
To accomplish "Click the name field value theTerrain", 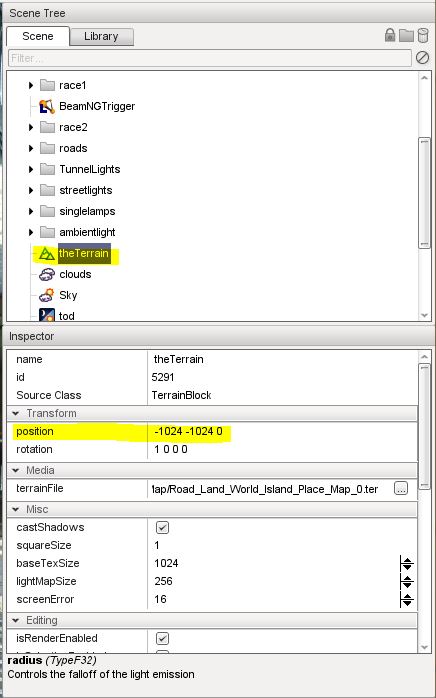I will 178,359.
